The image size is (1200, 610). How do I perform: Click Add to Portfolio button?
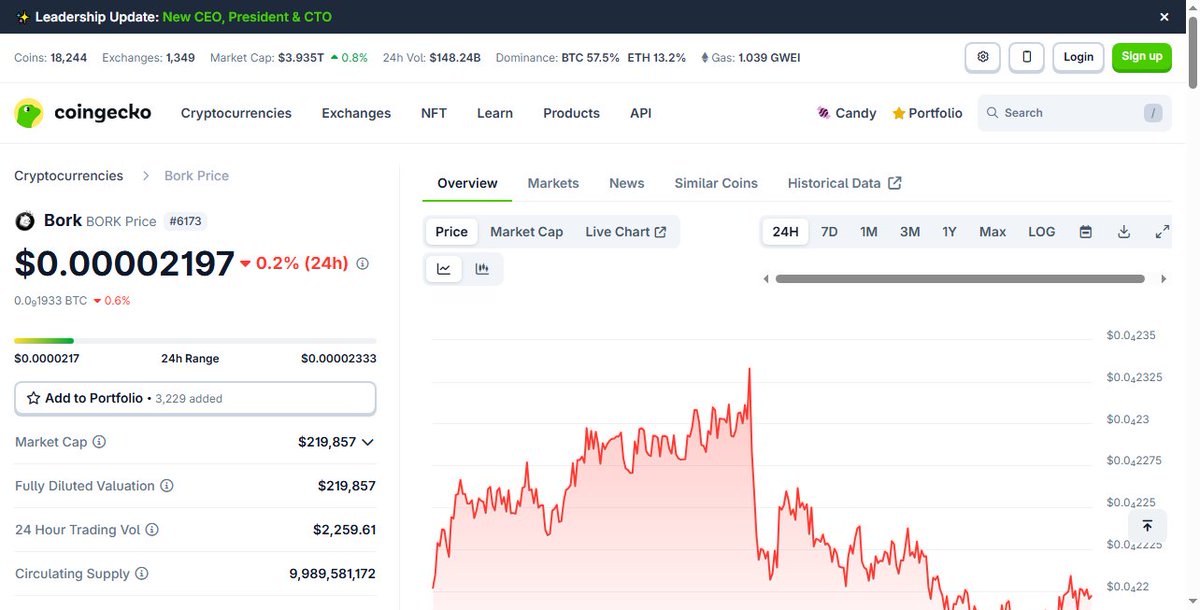point(195,398)
